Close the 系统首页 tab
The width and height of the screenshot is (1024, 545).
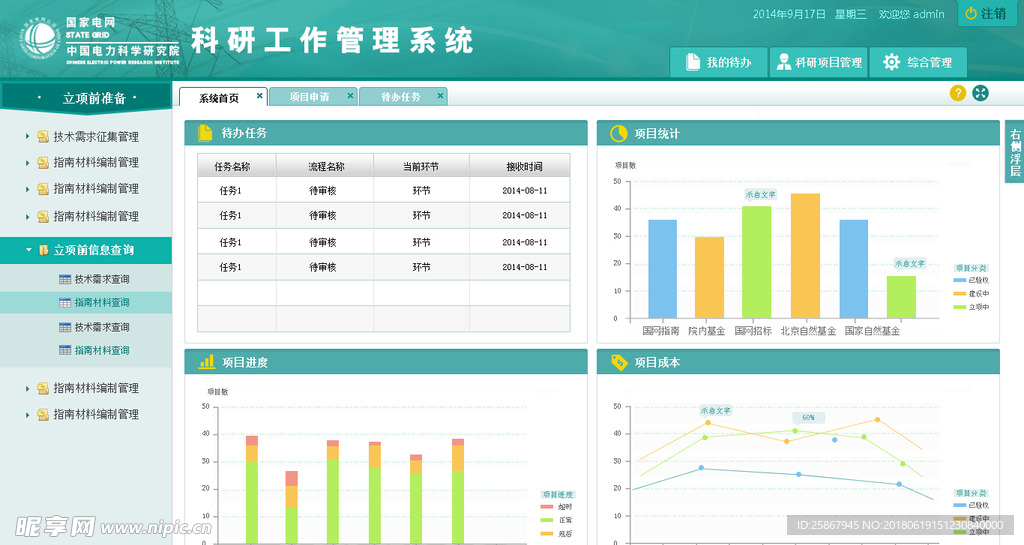tap(260, 96)
